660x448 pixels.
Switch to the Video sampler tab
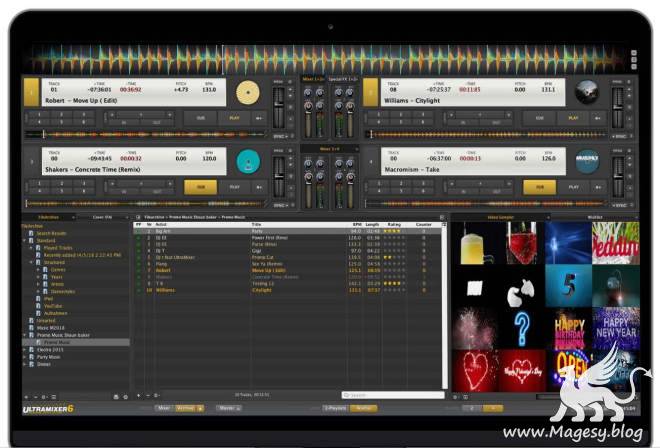point(501,217)
